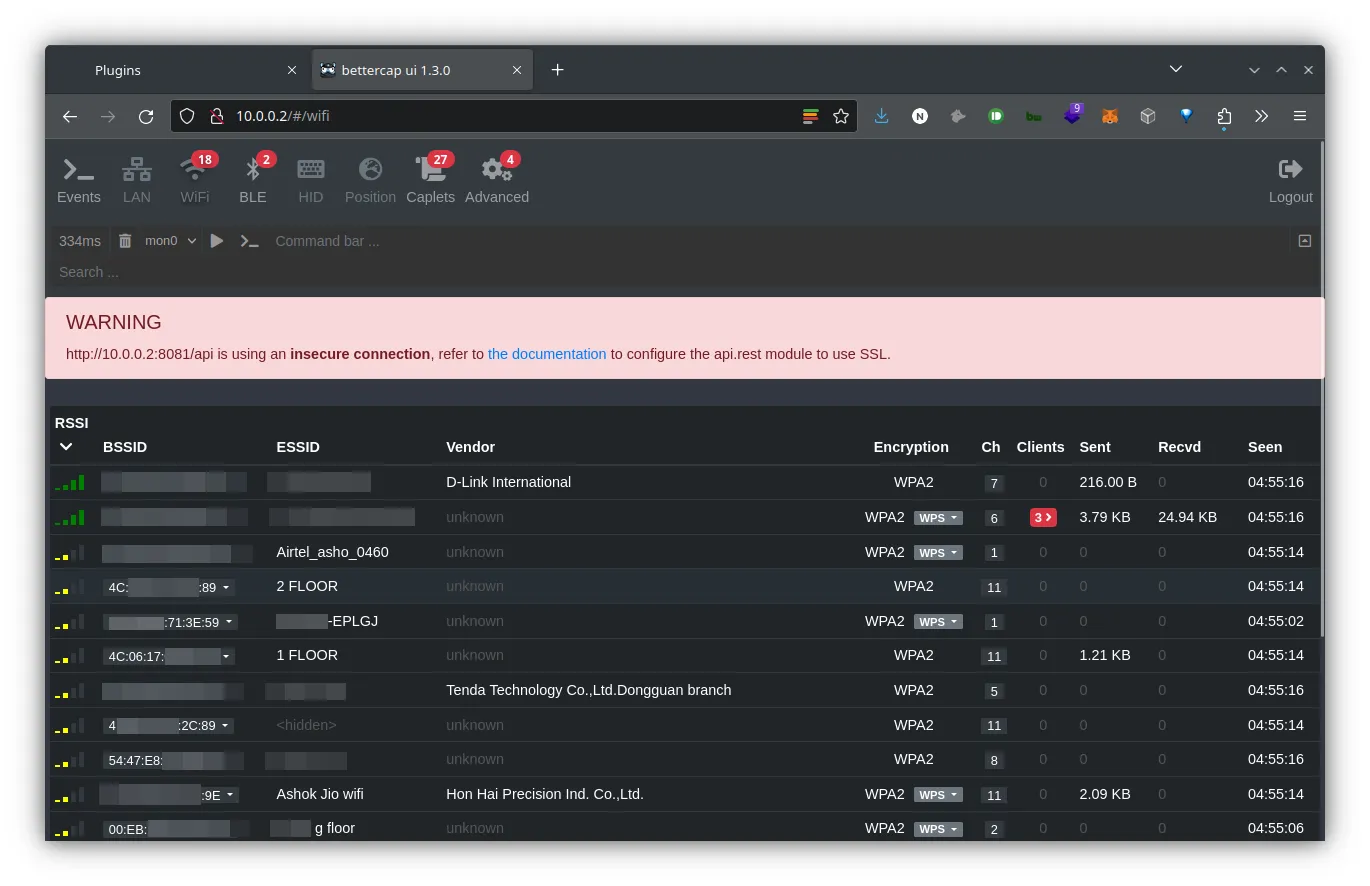Go back in browser history
Image resolution: width=1370 pixels, height=886 pixels.
[70, 116]
